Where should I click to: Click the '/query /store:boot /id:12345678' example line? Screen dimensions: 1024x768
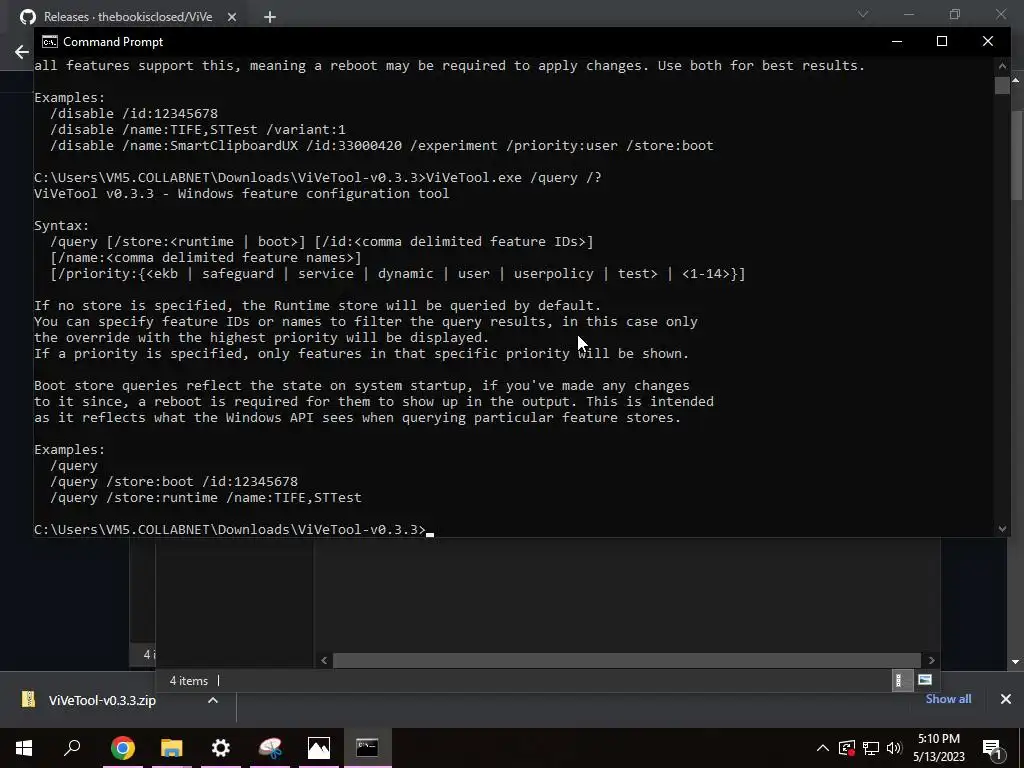(x=174, y=482)
